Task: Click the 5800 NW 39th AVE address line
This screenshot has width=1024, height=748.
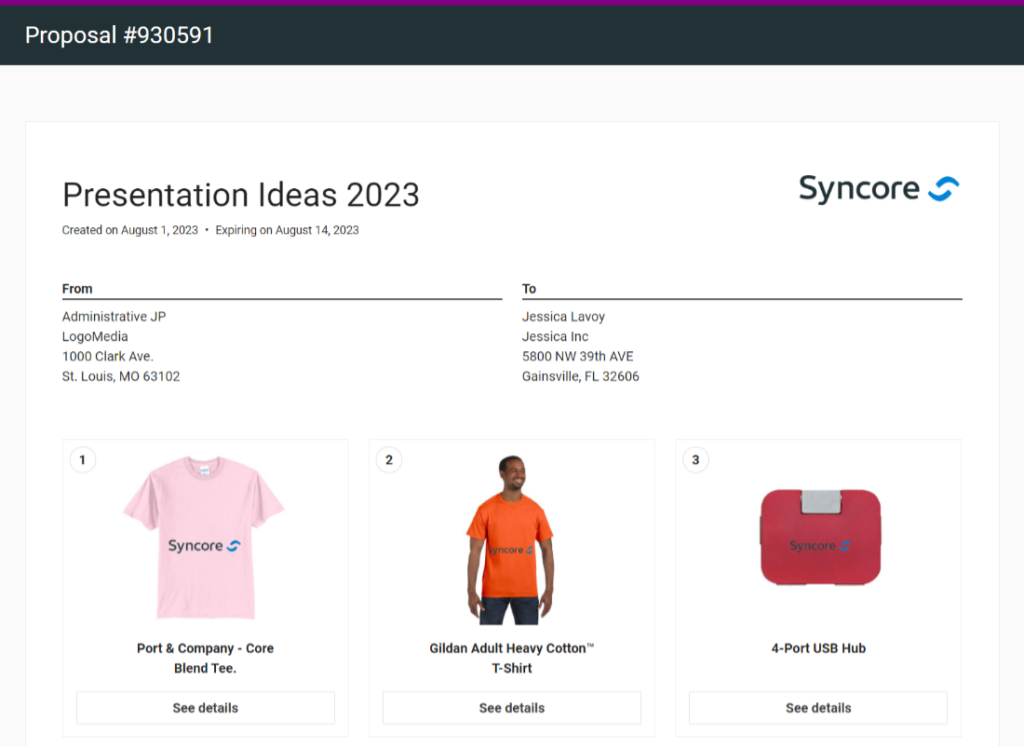Action: click(577, 357)
